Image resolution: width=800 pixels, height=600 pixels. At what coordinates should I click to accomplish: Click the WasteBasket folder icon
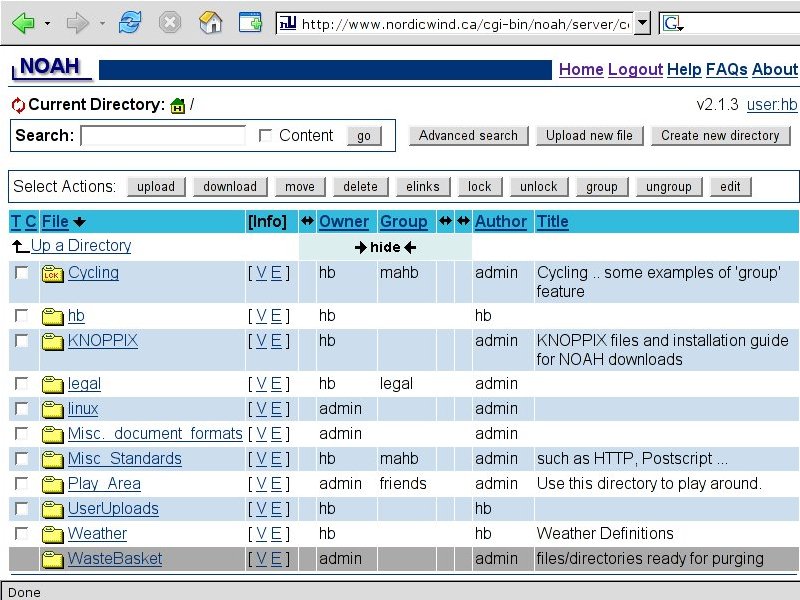(53, 559)
